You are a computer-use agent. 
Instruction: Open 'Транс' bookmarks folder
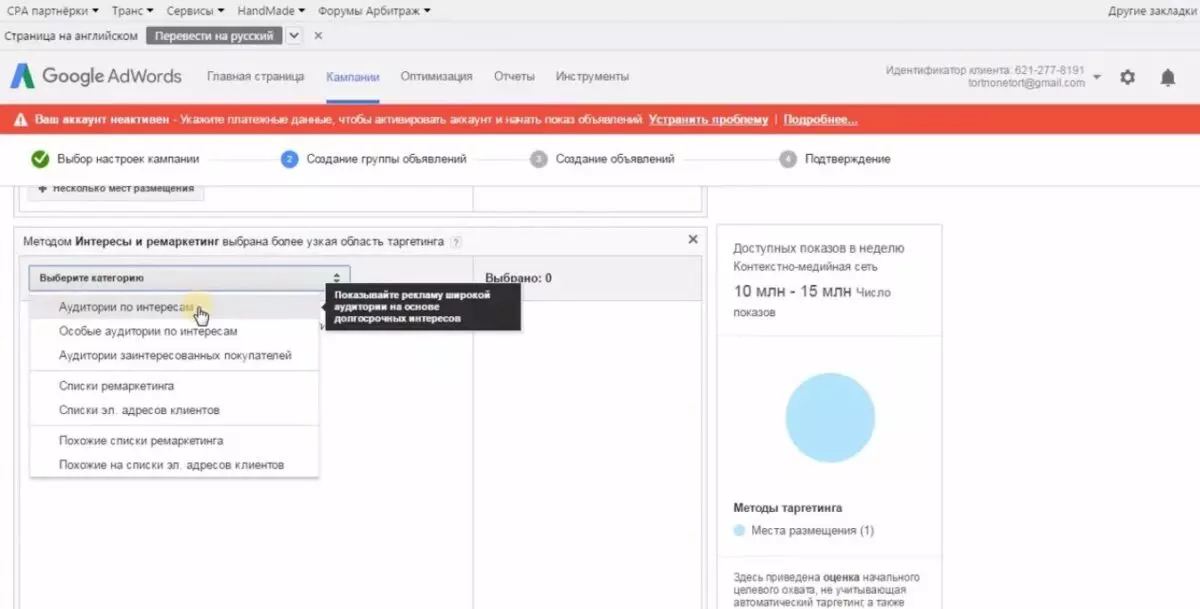click(132, 10)
